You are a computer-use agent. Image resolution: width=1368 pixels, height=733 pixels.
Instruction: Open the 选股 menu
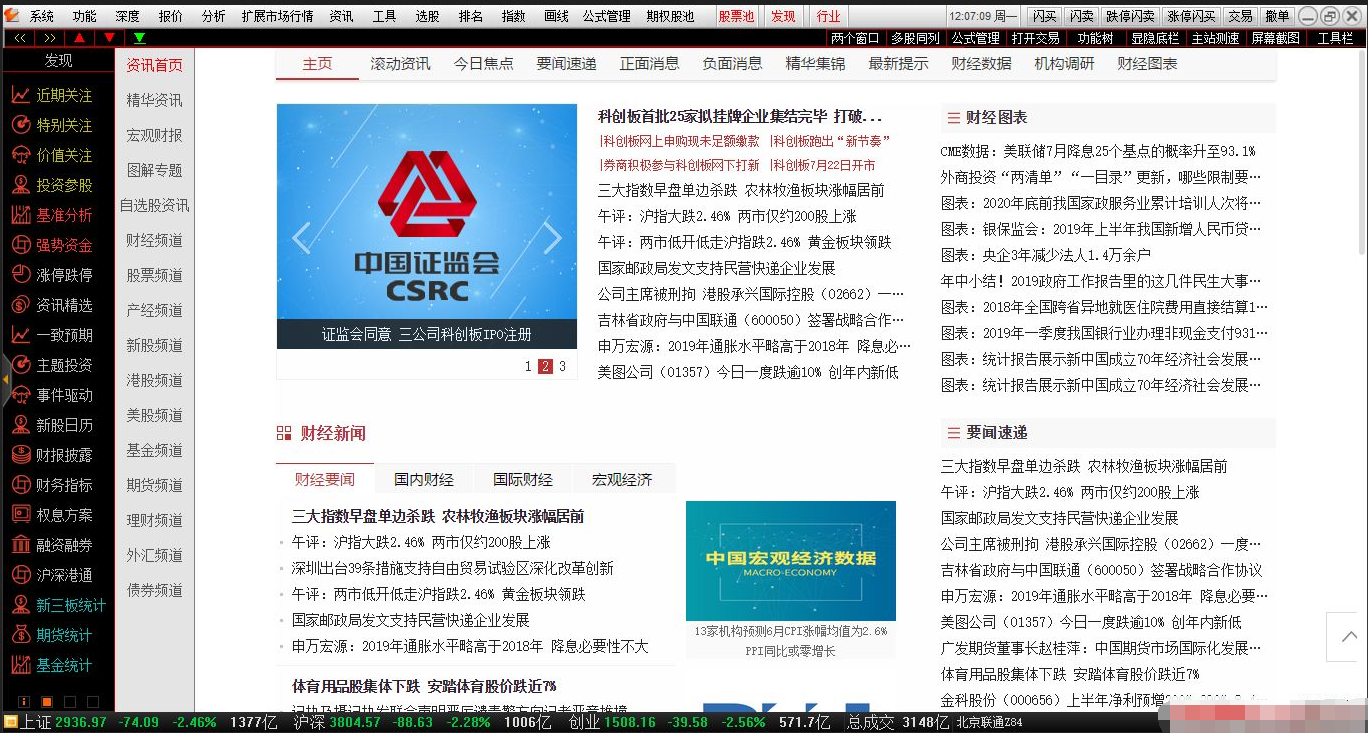[427, 16]
